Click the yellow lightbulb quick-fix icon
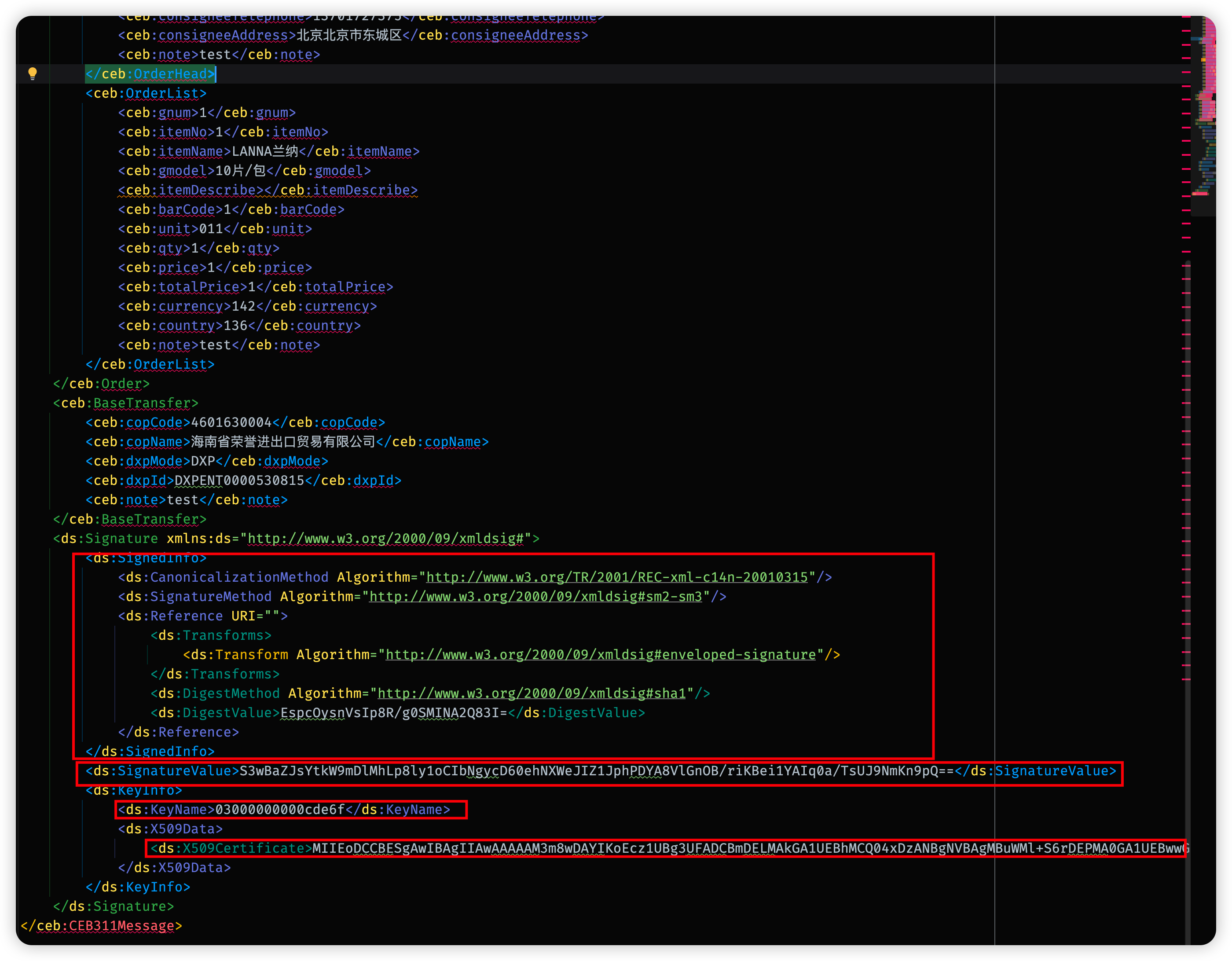This screenshot has height=961, width=1232. pos(32,73)
